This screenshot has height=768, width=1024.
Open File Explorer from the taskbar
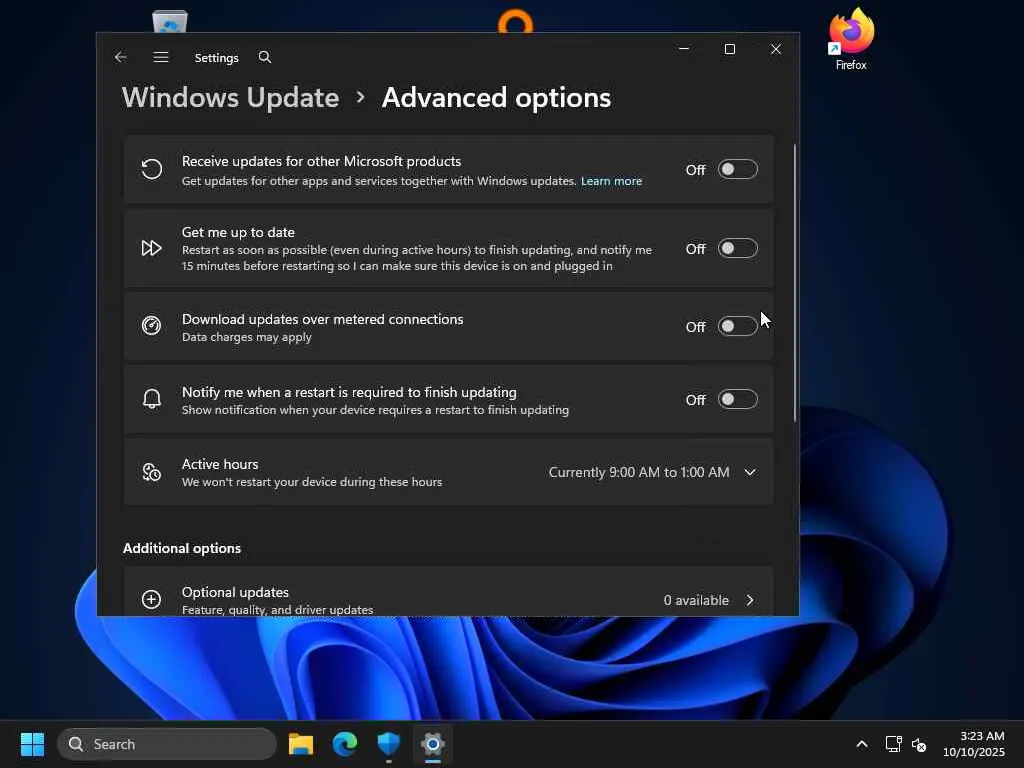pos(301,744)
